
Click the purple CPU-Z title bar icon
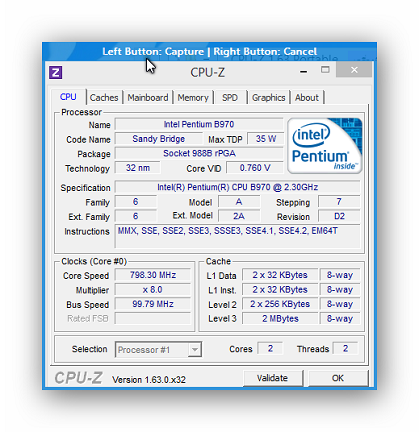[x=55, y=72]
